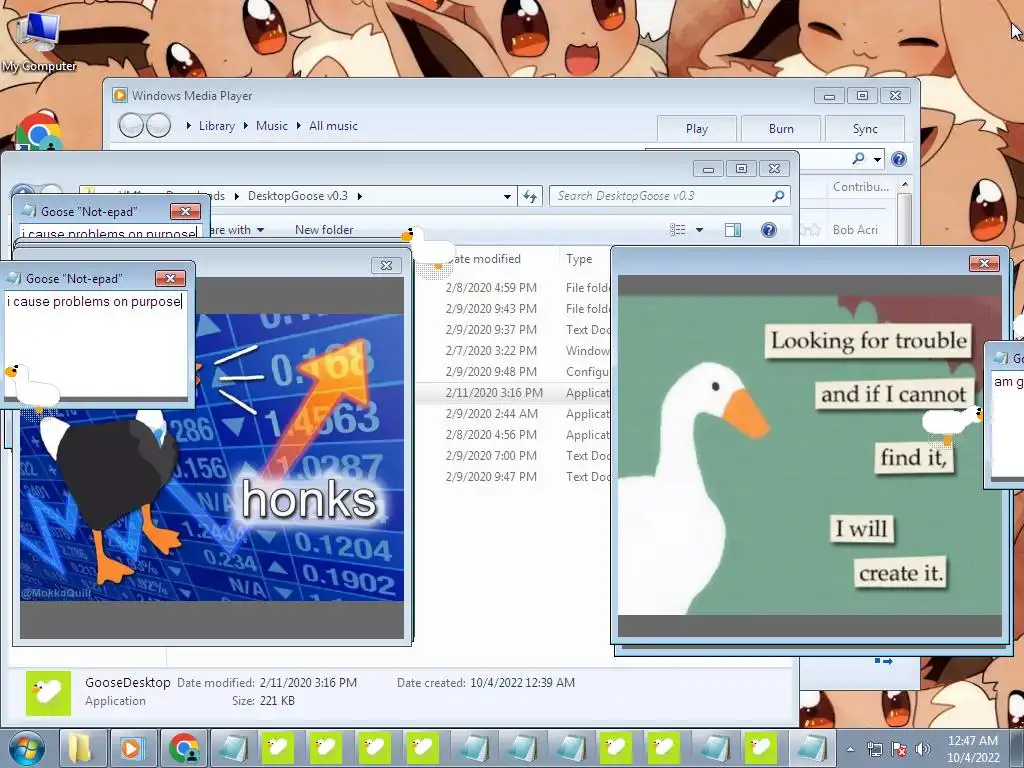Show the preview pane in Explorer
1024x768 pixels.
pos(733,230)
